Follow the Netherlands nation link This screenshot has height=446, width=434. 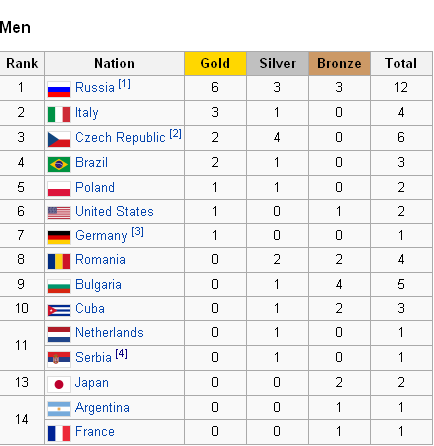click(x=109, y=332)
